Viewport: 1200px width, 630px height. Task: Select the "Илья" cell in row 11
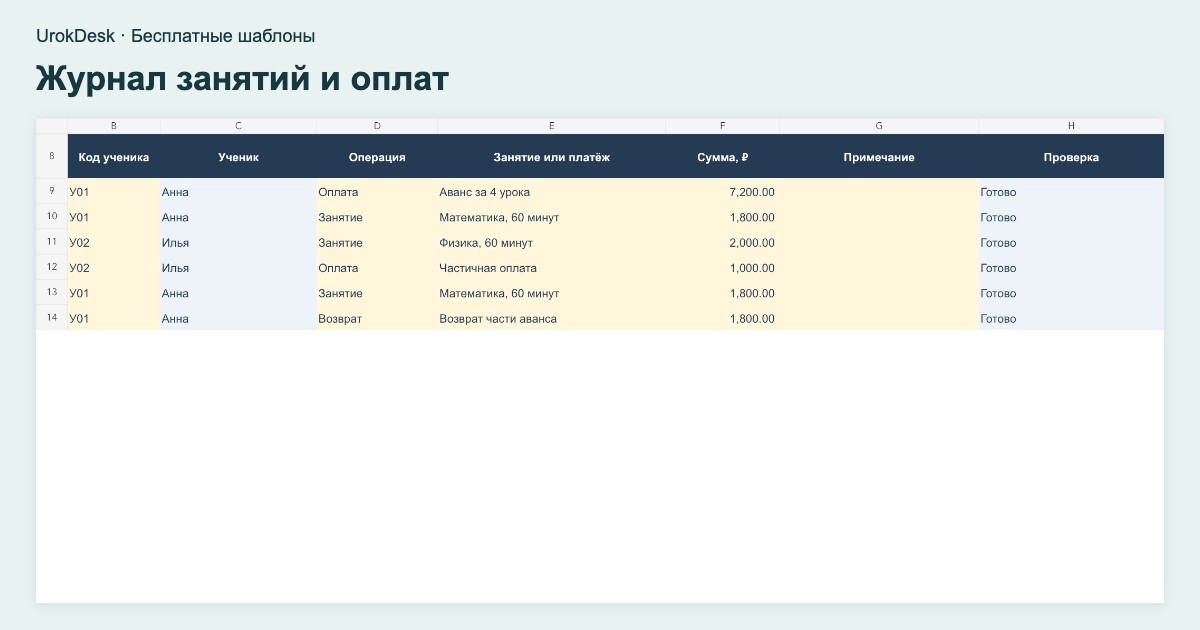238,243
